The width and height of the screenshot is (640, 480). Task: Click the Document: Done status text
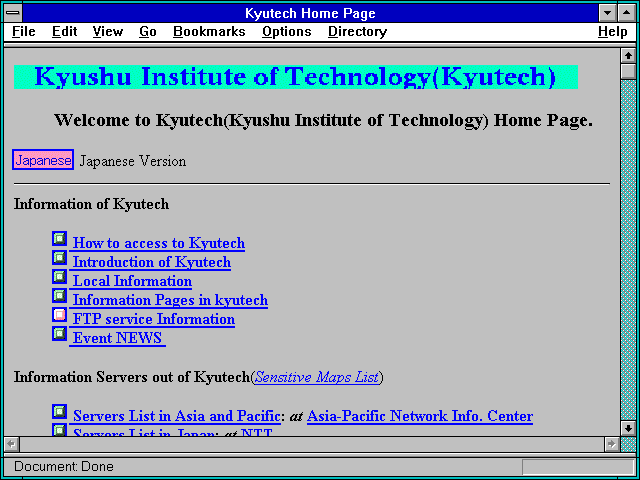(64, 467)
